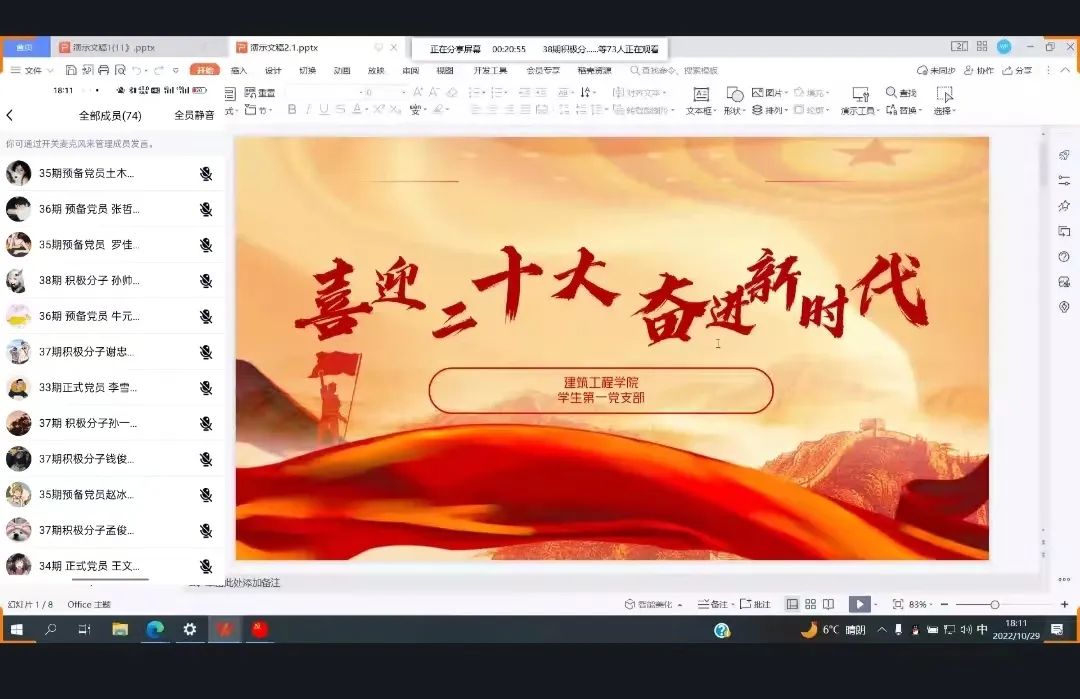Click the find (查找) magnifier icon

pyautogui.click(x=891, y=92)
